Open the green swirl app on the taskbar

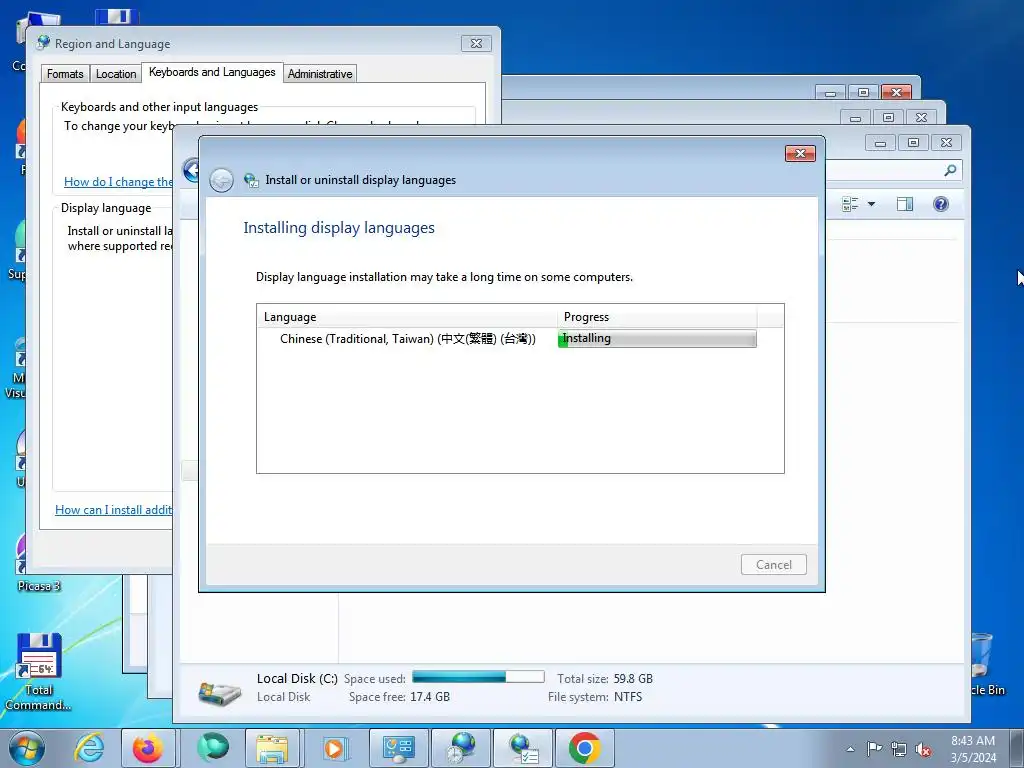tap(213, 748)
